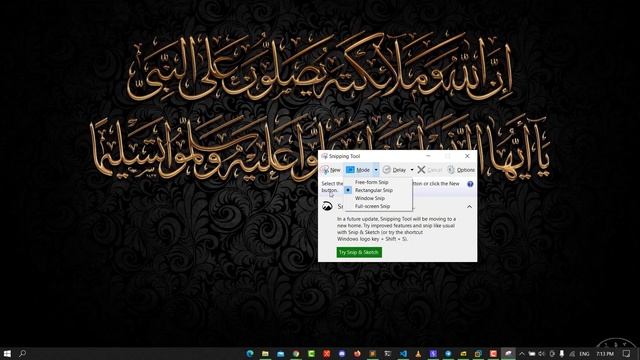Open the Windows Start menu
Screen dimensions: 640x360
[x=7, y=353]
